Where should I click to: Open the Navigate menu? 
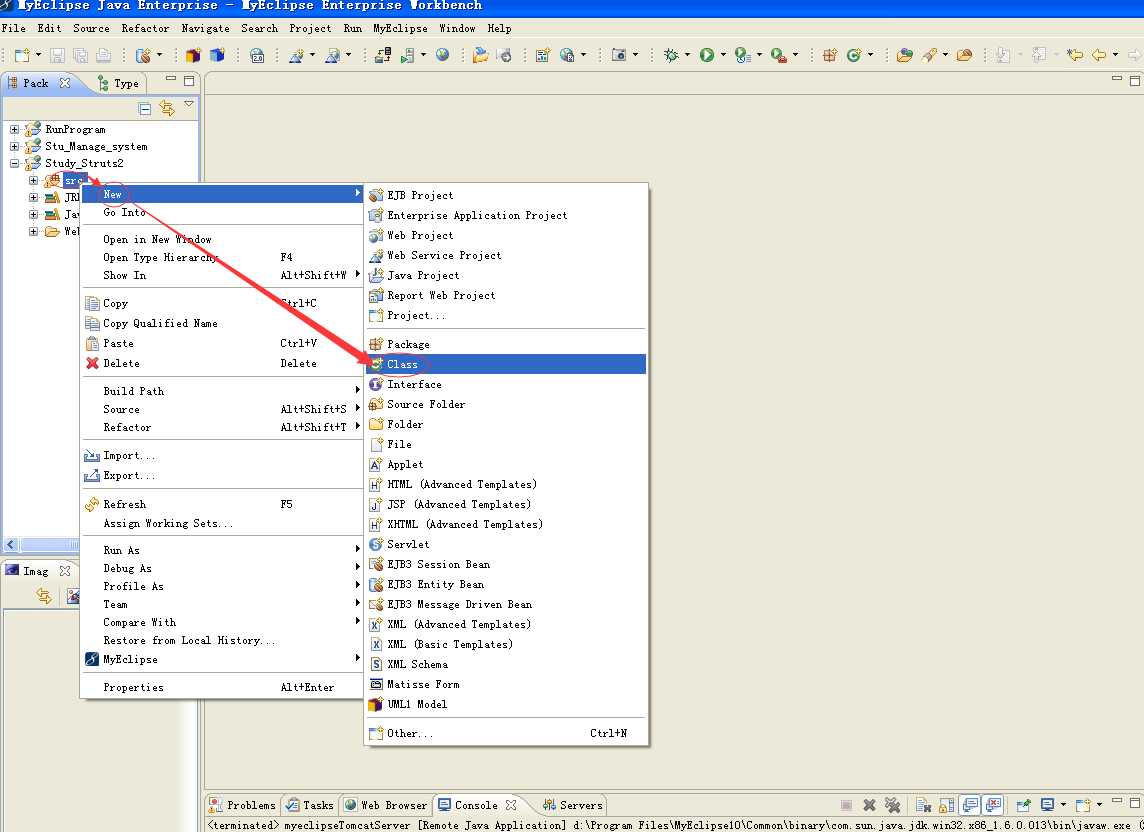click(205, 28)
